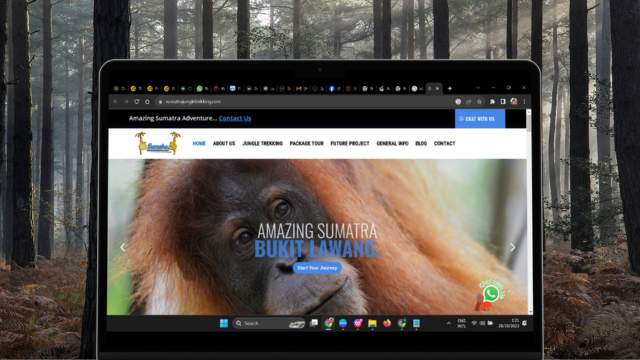Open the taskbar clock and date
Screen dimensions: 640x360
coord(509,324)
